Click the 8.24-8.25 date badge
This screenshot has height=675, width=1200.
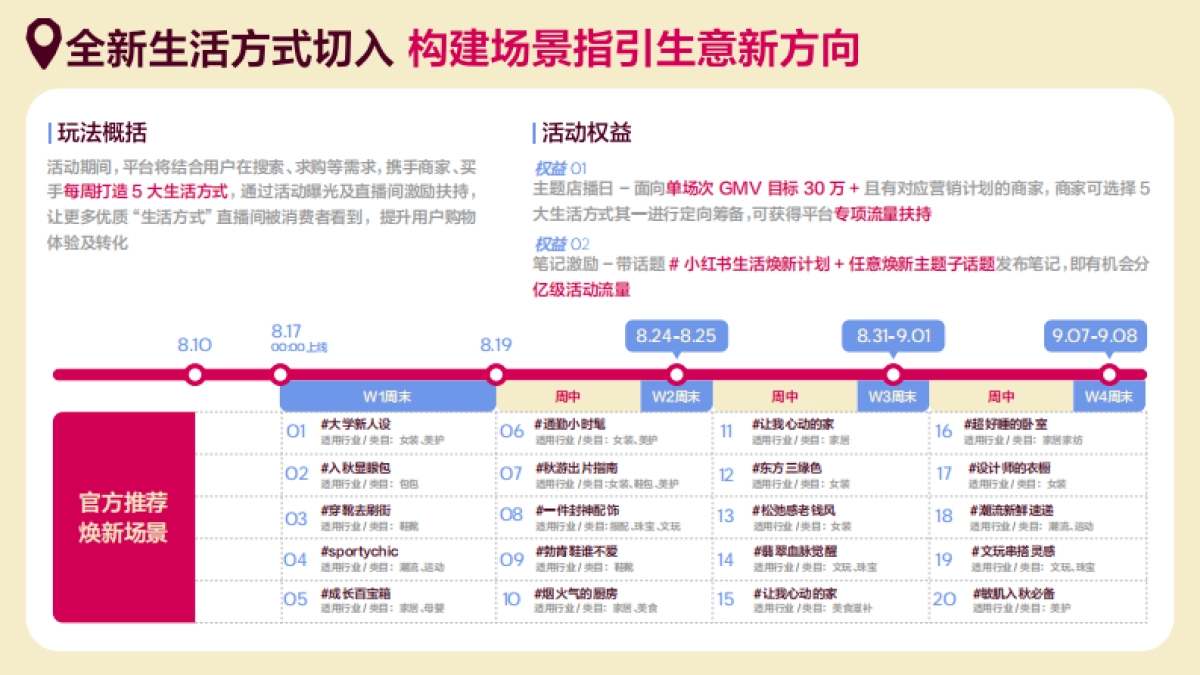point(676,338)
